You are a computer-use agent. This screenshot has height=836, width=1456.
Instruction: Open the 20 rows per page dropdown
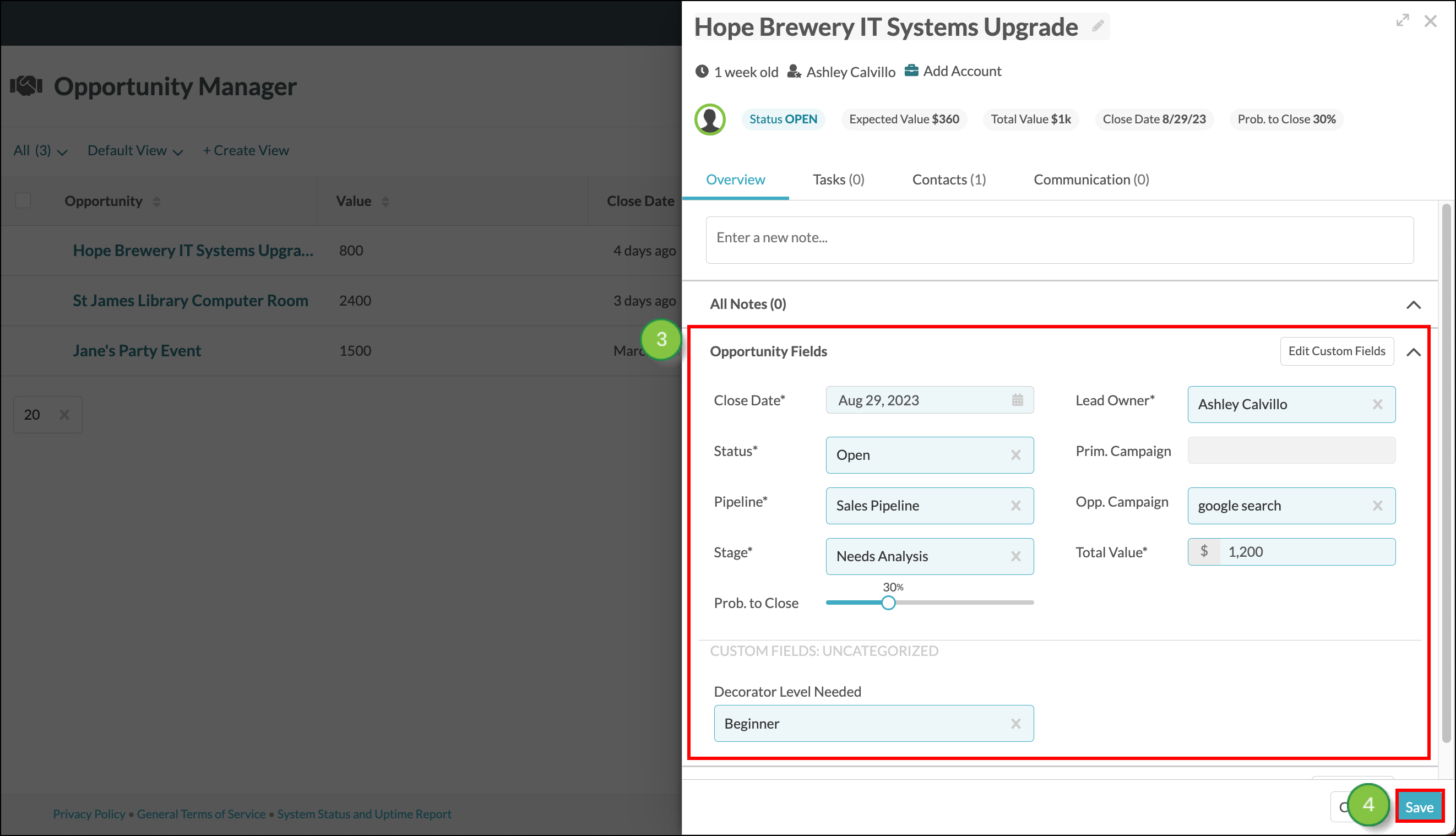(48, 415)
